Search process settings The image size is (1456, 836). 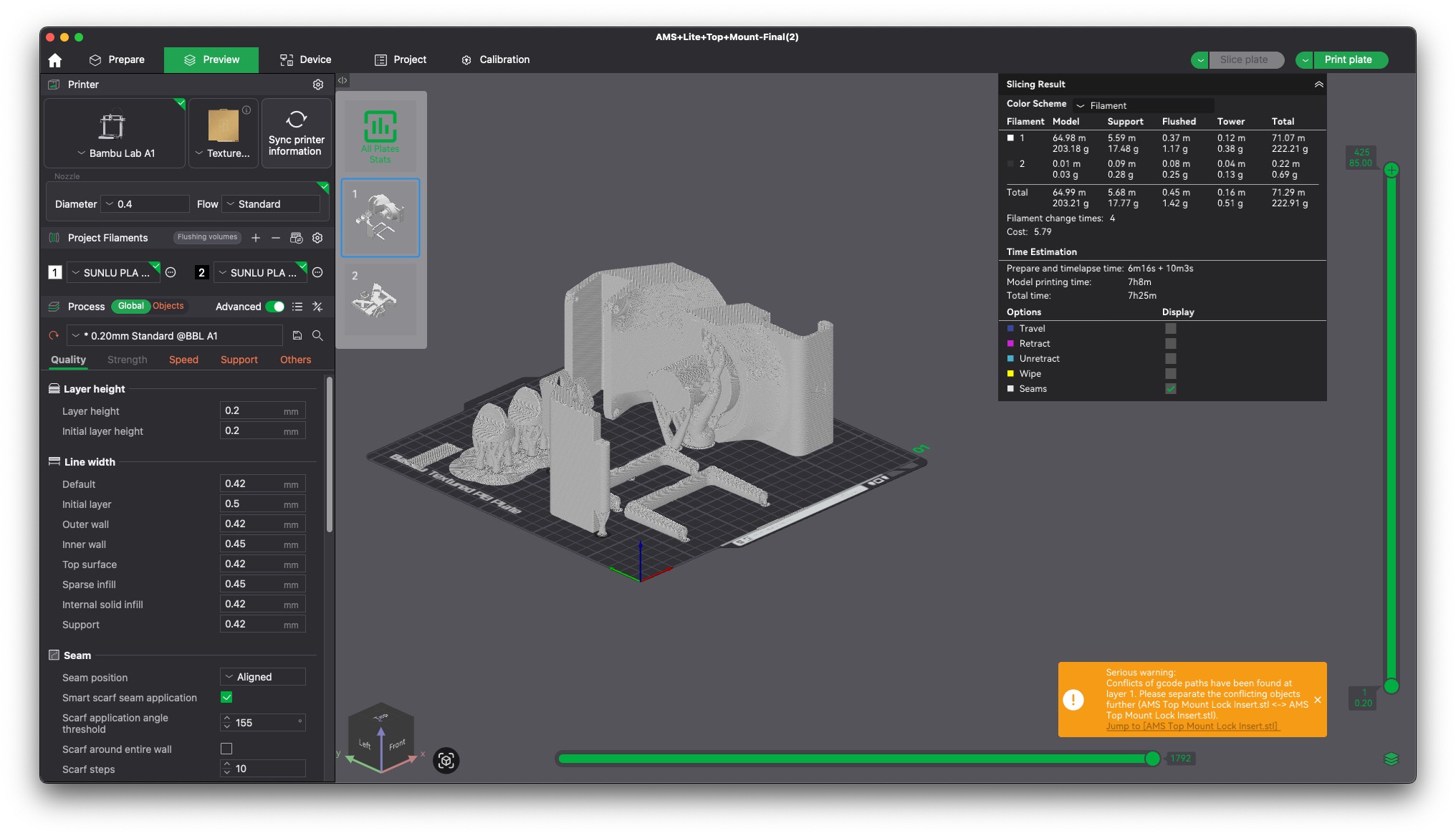pos(317,335)
